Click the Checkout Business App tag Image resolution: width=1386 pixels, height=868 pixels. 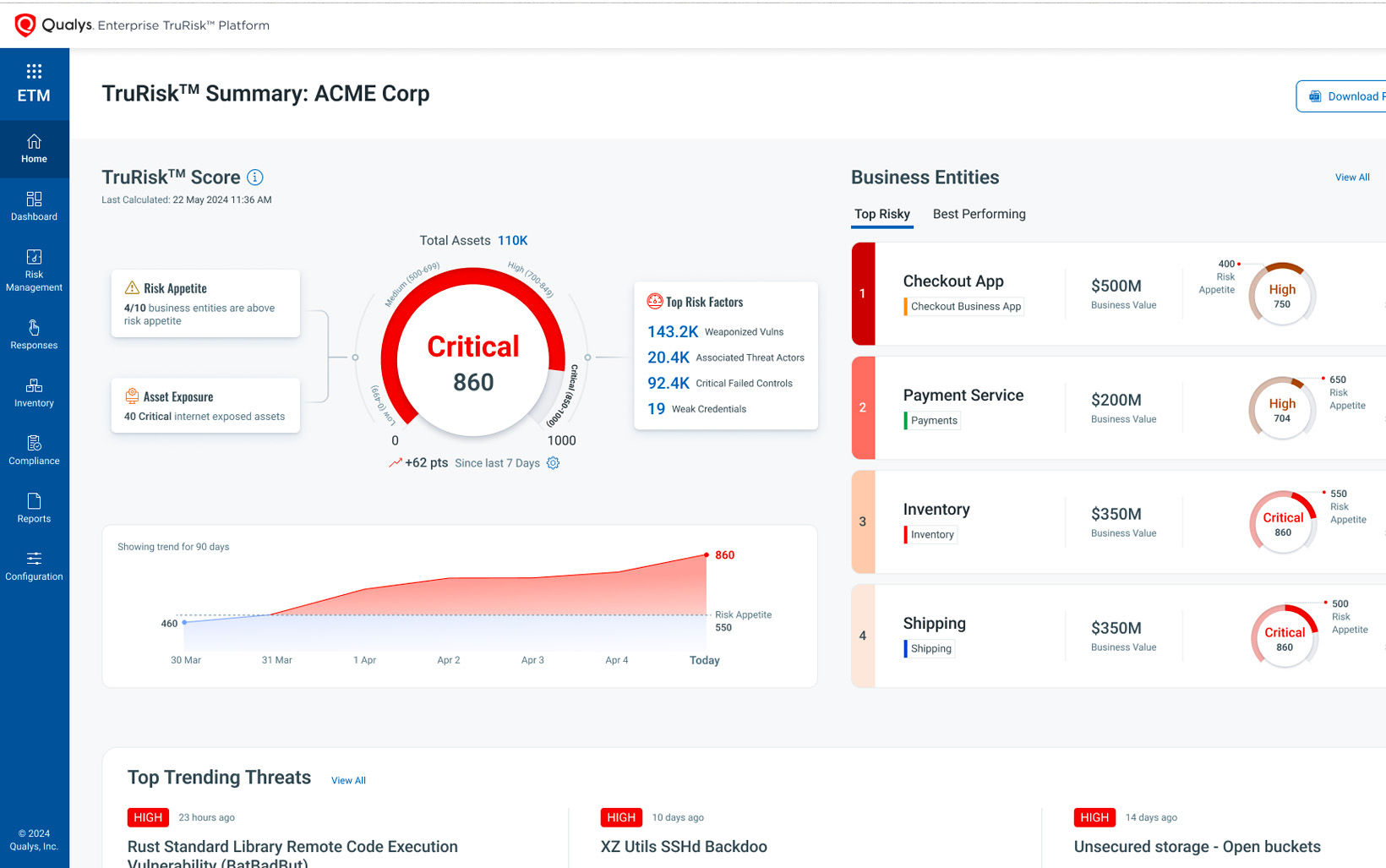tap(964, 306)
